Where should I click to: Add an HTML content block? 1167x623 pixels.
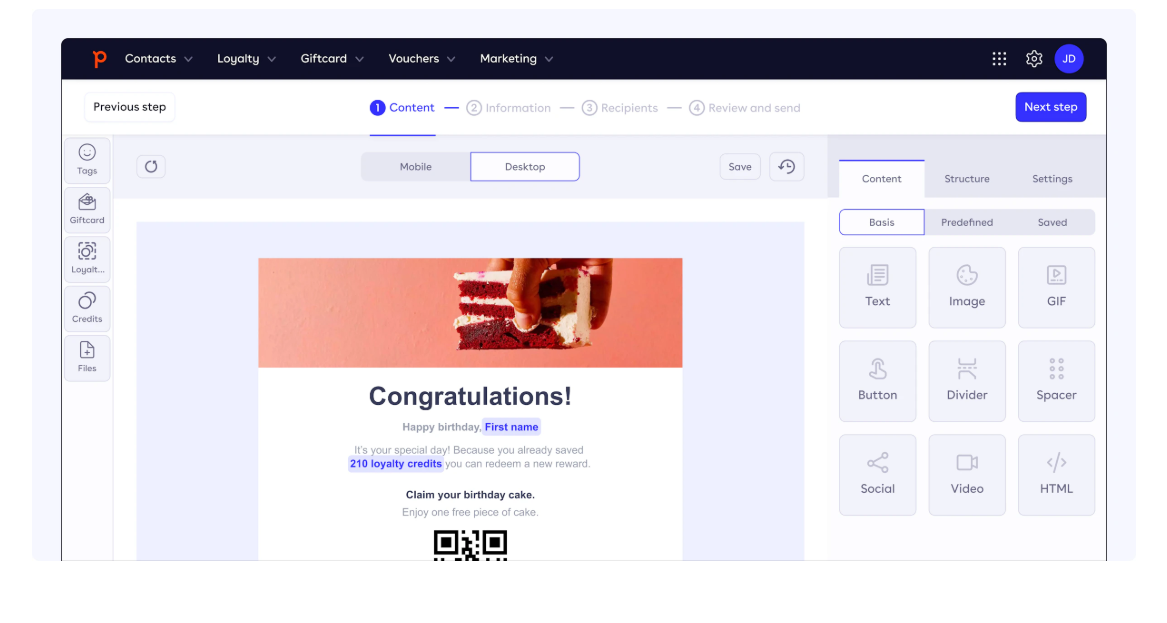pos(1056,475)
